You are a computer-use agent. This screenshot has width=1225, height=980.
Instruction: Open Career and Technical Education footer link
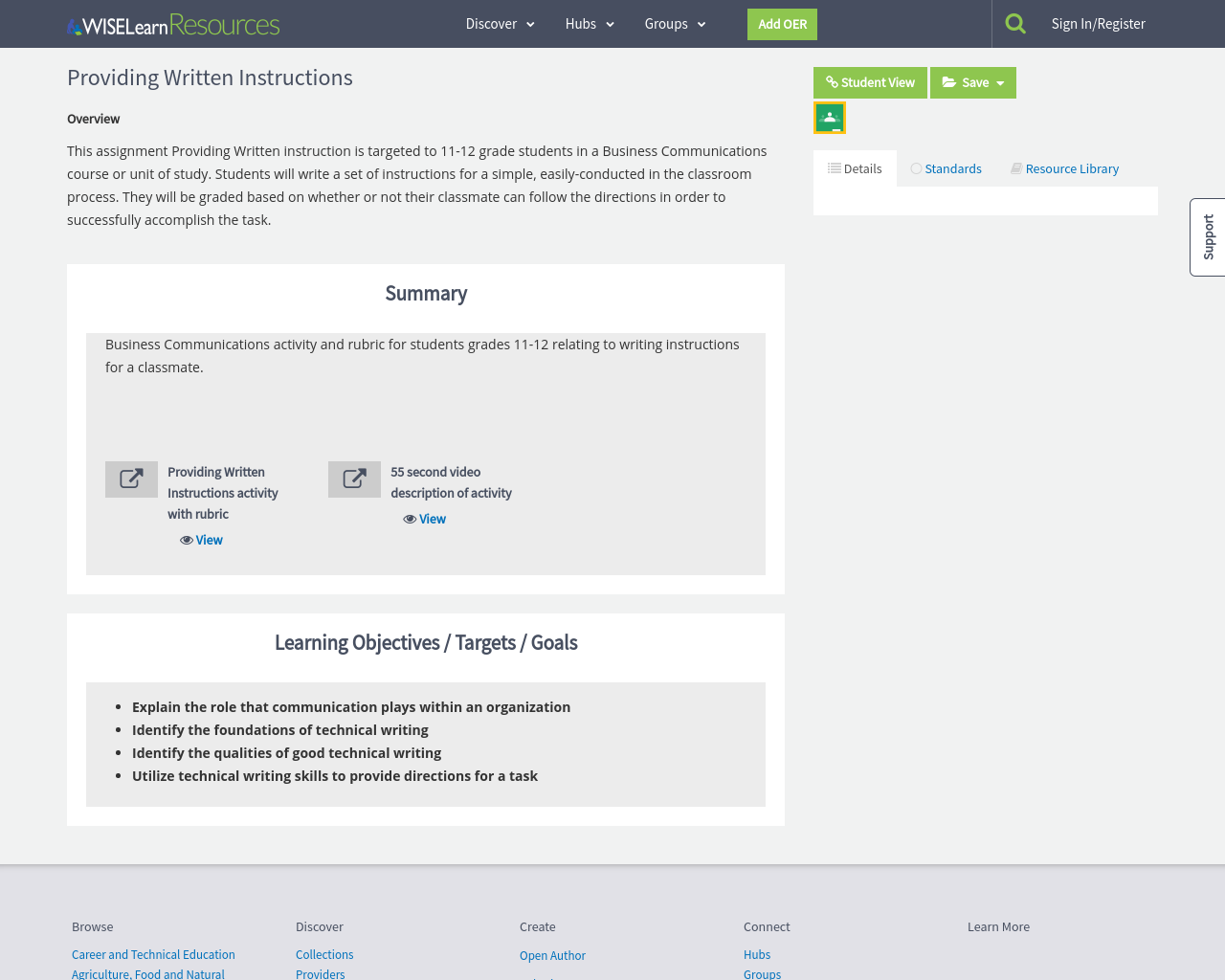coord(153,954)
